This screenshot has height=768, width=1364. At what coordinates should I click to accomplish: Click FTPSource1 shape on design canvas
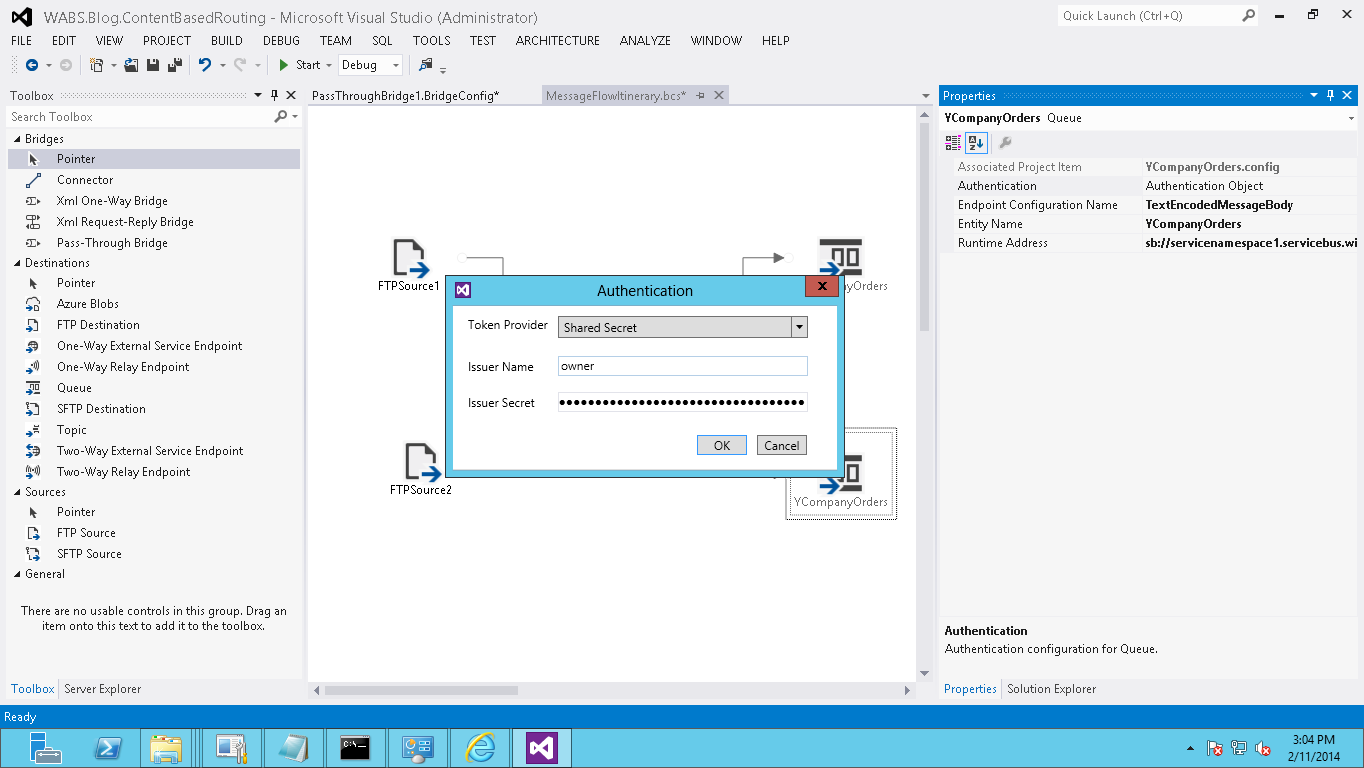pyautogui.click(x=410, y=265)
